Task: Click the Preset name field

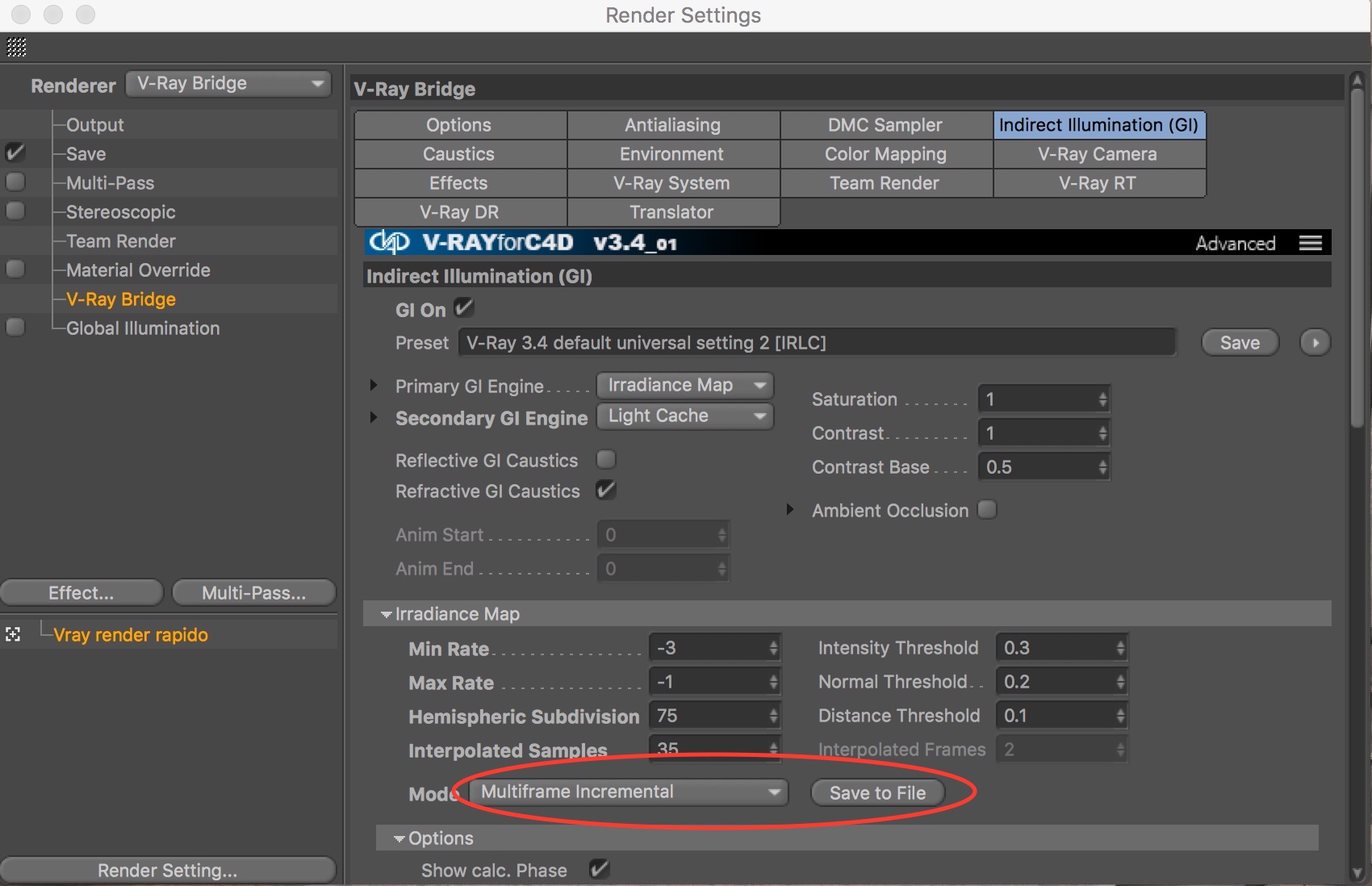Action: 817,342
